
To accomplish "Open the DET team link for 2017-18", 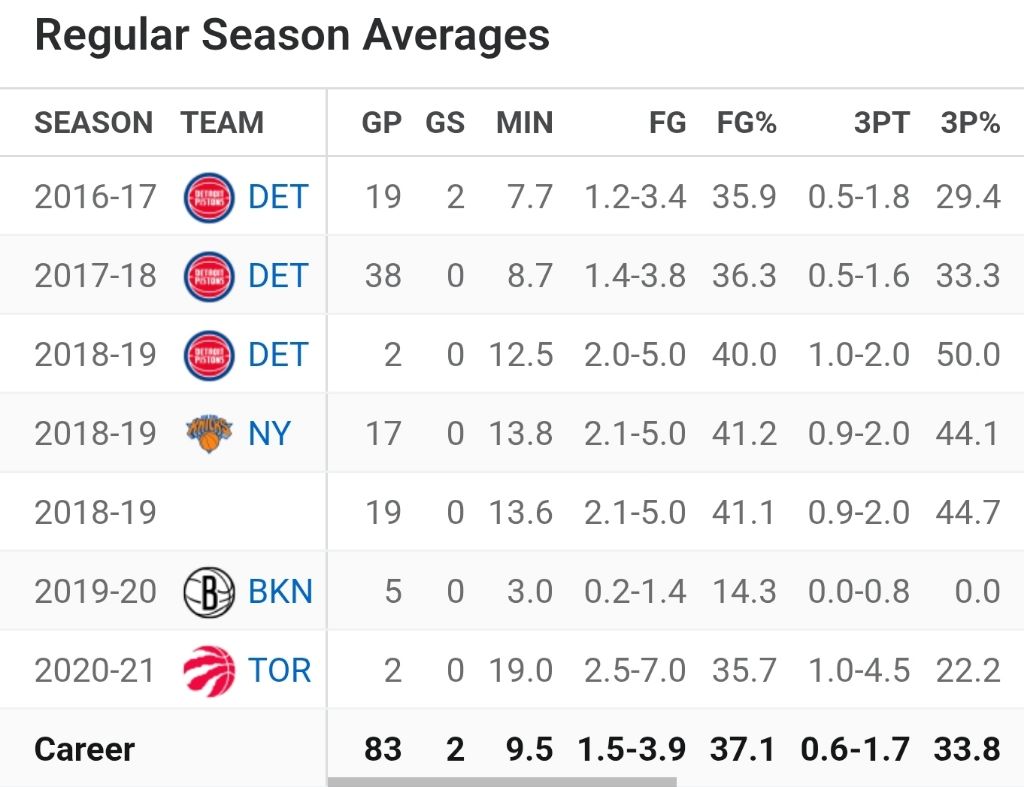I will coord(278,276).
